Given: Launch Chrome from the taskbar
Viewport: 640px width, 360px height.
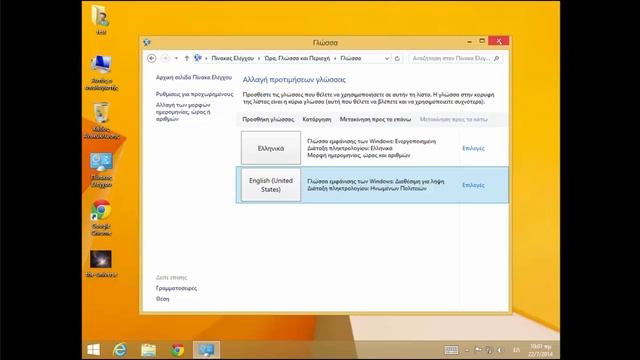Looking at the screenshot, I should [177, 350].
